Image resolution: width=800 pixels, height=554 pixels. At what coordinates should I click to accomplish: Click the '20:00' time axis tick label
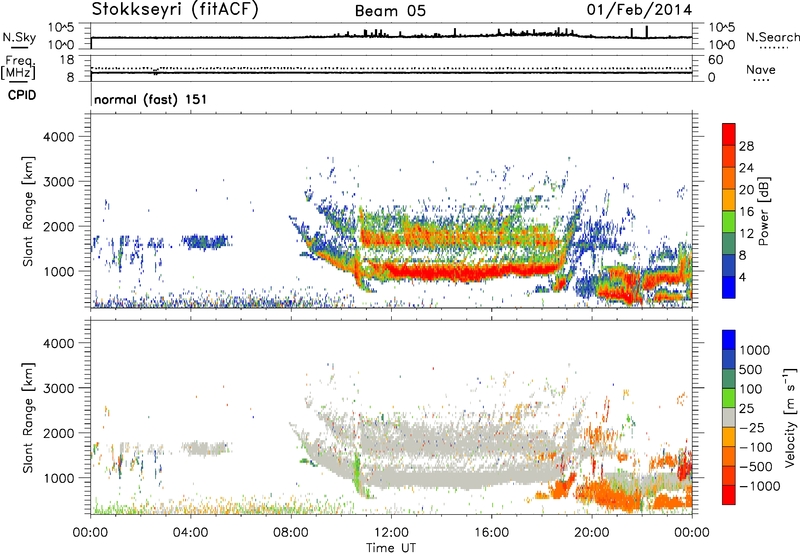591,533
